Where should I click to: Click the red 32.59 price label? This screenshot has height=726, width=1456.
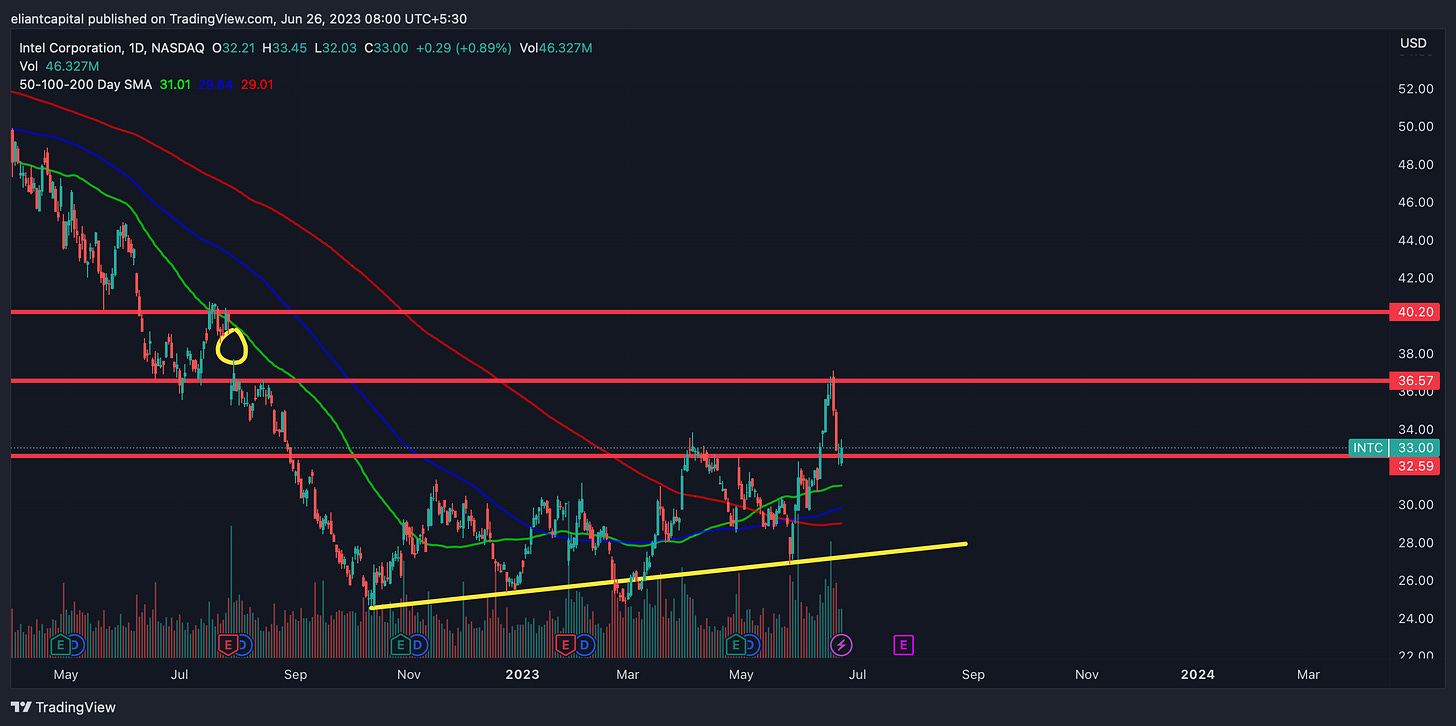pyautogui.click(x=1414, y=466)
